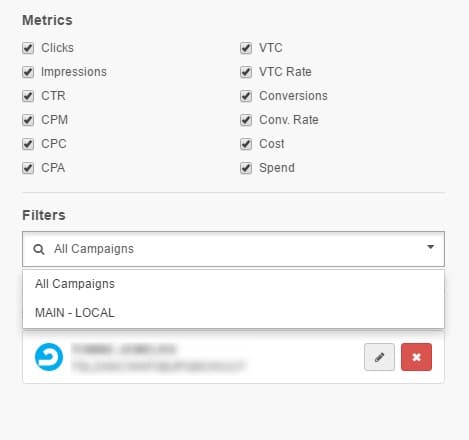Screen dimensions: 469x440
Task: Toggle the CPC metric checkbox
Action: pyautogui.click(x=28, y=144)
